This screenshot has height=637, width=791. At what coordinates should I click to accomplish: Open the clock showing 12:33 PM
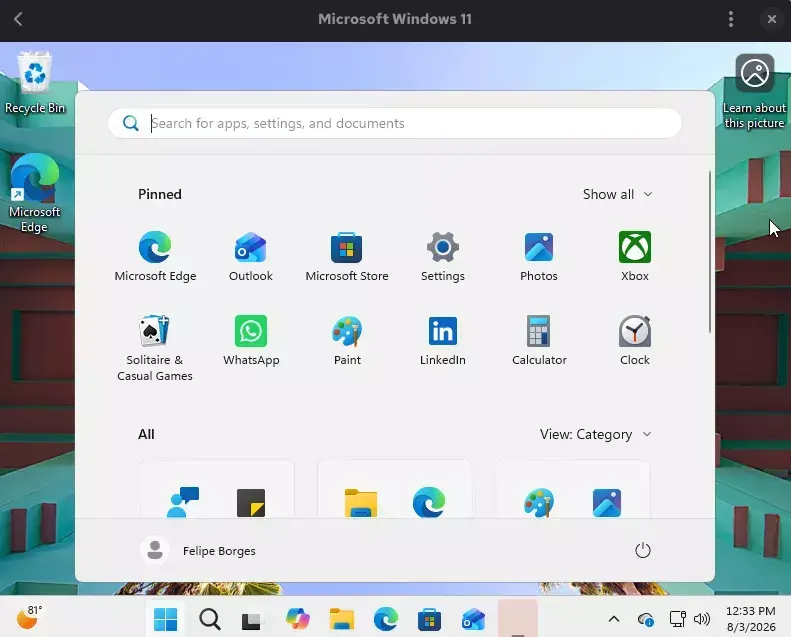click(x=751, y=619)
